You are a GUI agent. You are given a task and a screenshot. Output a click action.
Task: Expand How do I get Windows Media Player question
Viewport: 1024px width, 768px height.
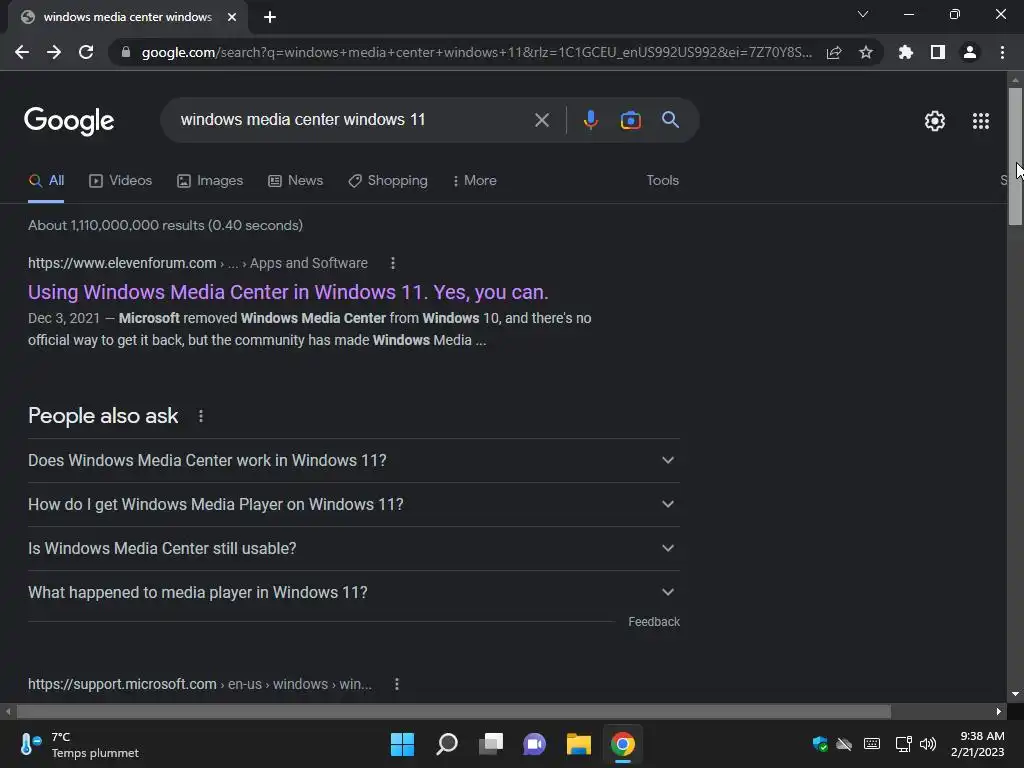[353, 504]
